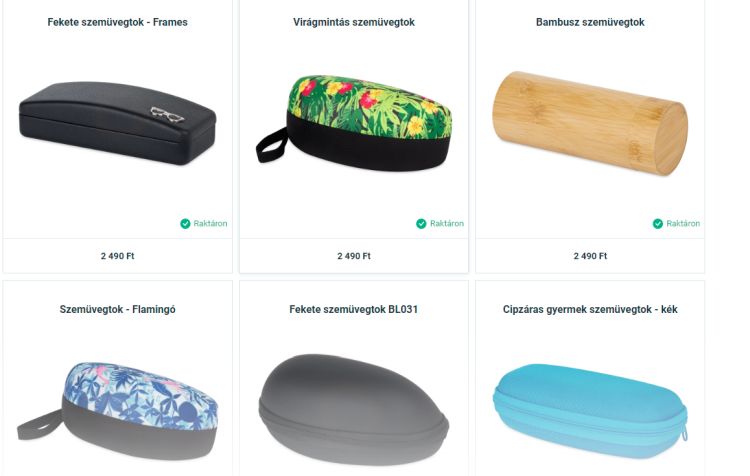Click green checkmark icon under Fekete szemüvegtok Frames
Image resolution: width=750 pixels, height=476 pixels.
coord(185,223)
